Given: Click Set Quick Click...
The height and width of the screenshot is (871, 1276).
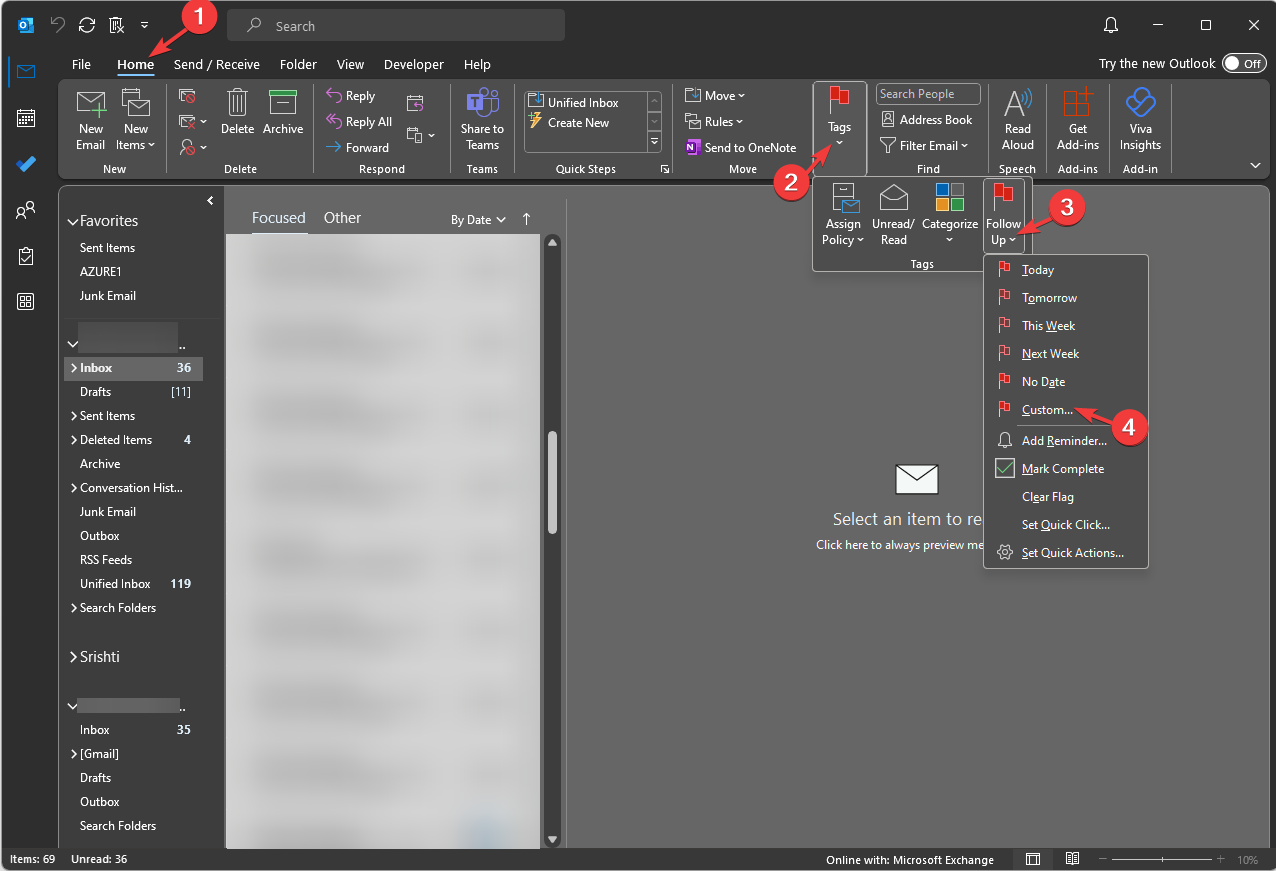Looking at the screenshot, I should click(1065, 525).
